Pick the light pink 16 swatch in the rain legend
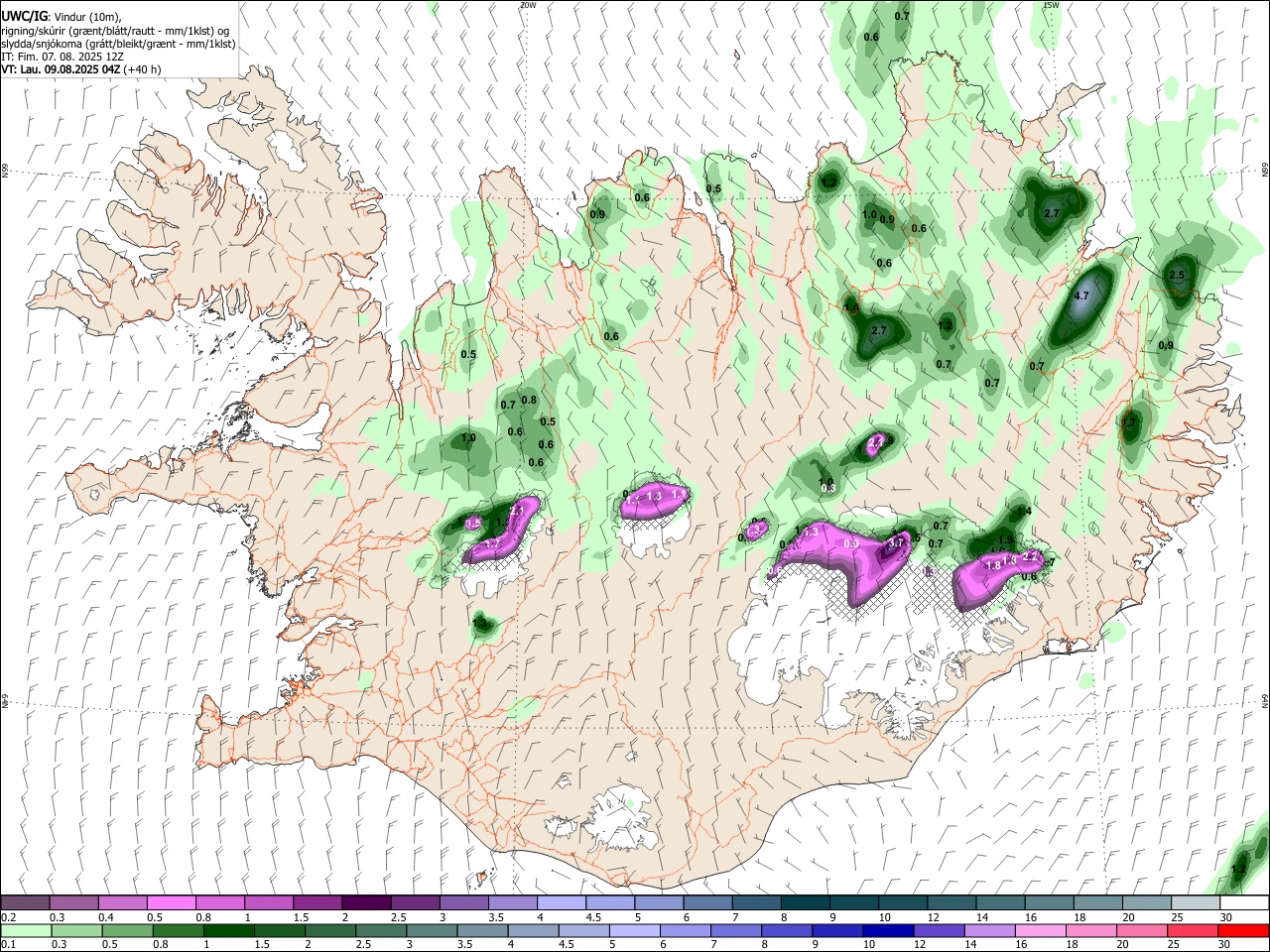The image size is (1270, 952). [1041, 930]
